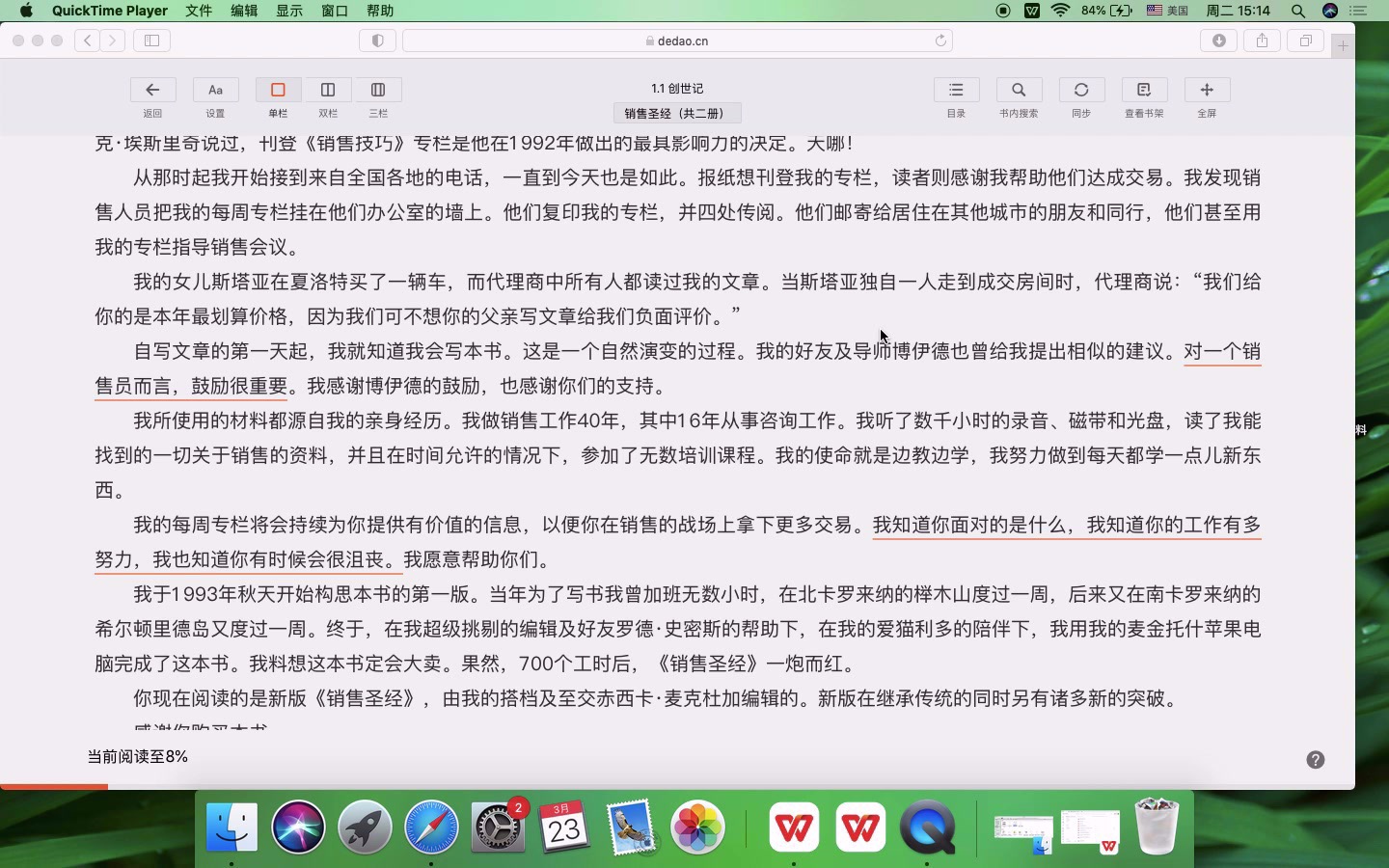Open the first WPS Office icon in Dock

coord(794,827)
